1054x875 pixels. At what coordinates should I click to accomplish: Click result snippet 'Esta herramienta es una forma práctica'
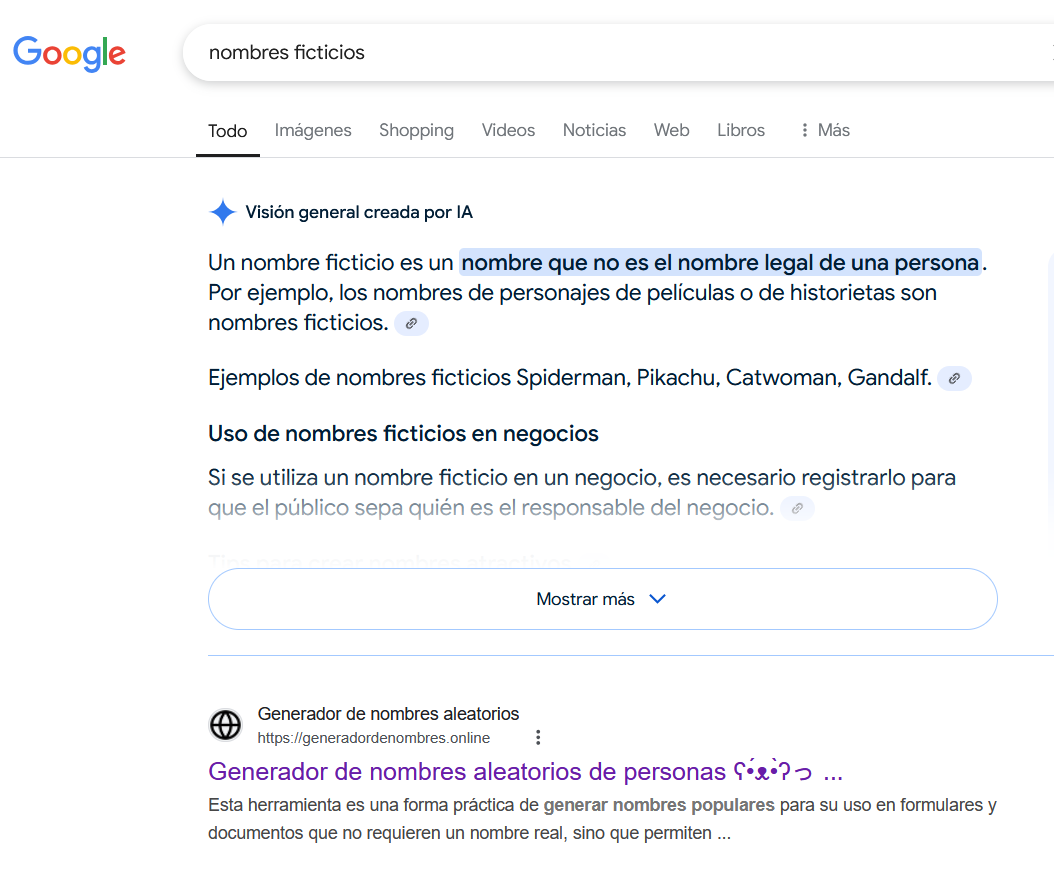coord(602,819)
